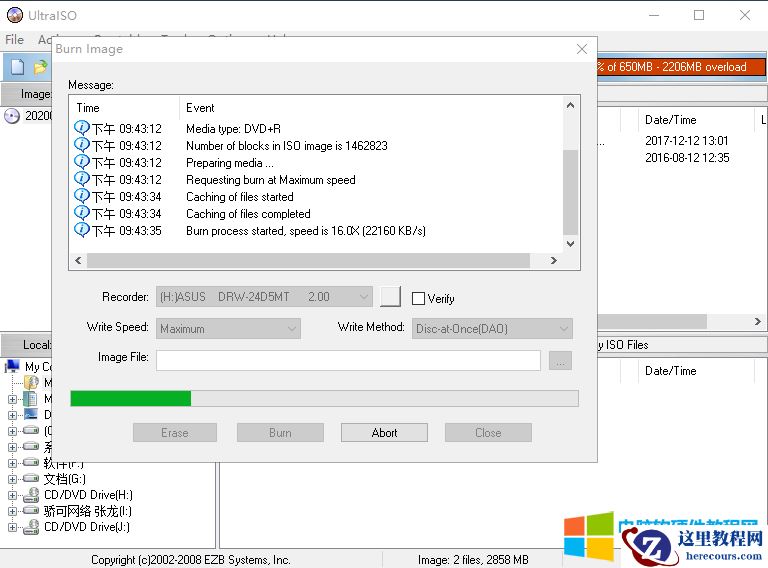Click the small button right of Recorder dropdown

(390, 297)
